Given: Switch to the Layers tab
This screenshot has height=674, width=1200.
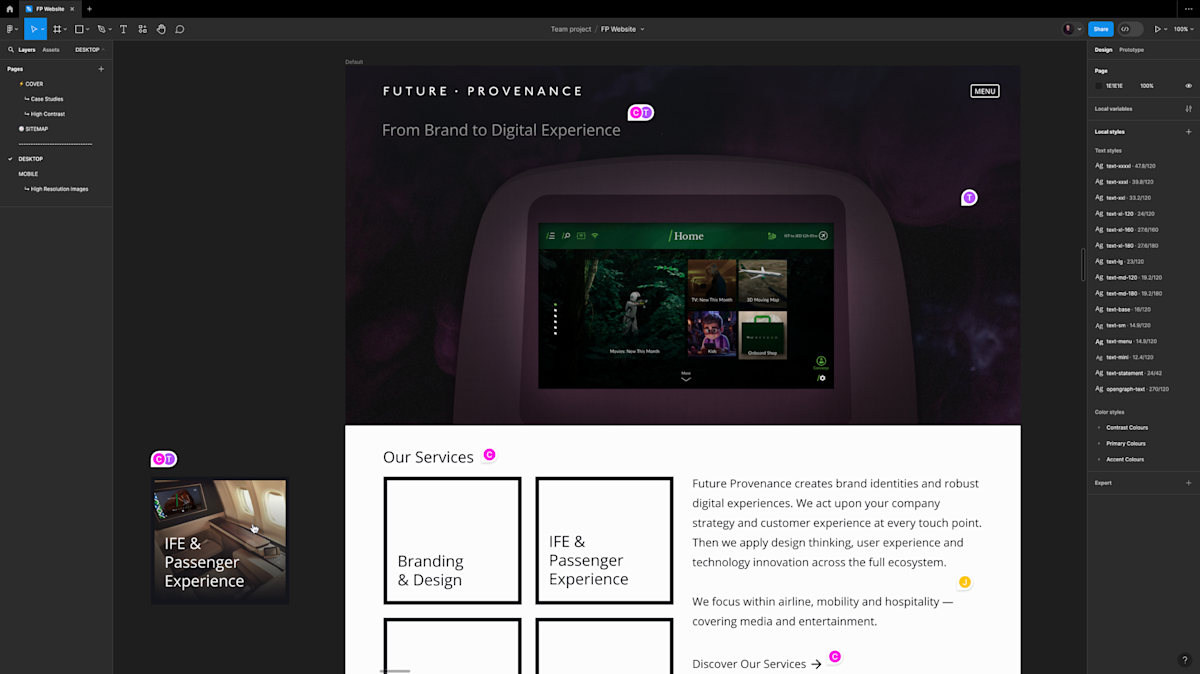Looking at the screenshot, I should 27,49.
